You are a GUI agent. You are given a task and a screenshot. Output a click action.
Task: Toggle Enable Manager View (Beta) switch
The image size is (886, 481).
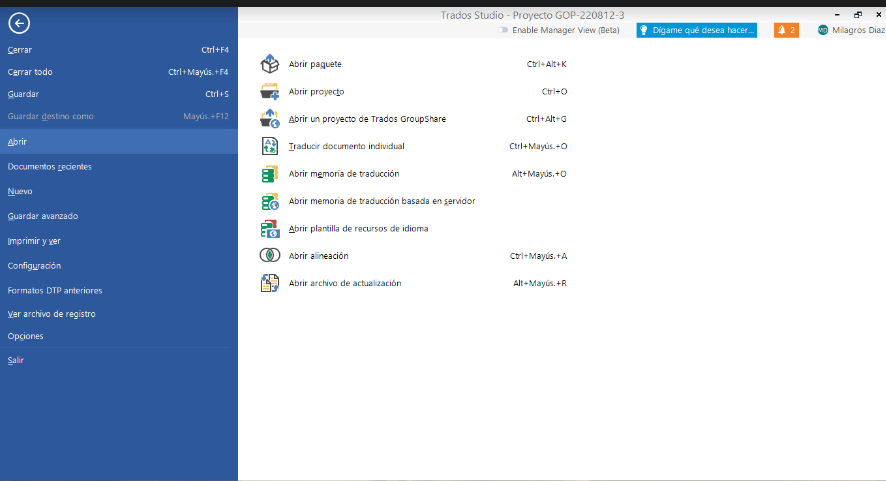[502, 30]
